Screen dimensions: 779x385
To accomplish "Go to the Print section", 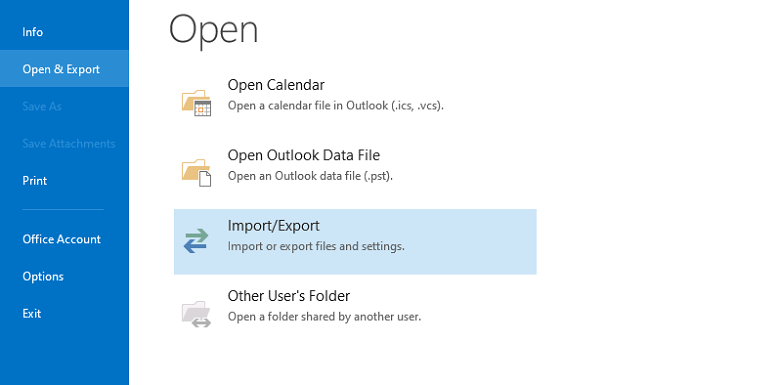I will coord(35,180).
